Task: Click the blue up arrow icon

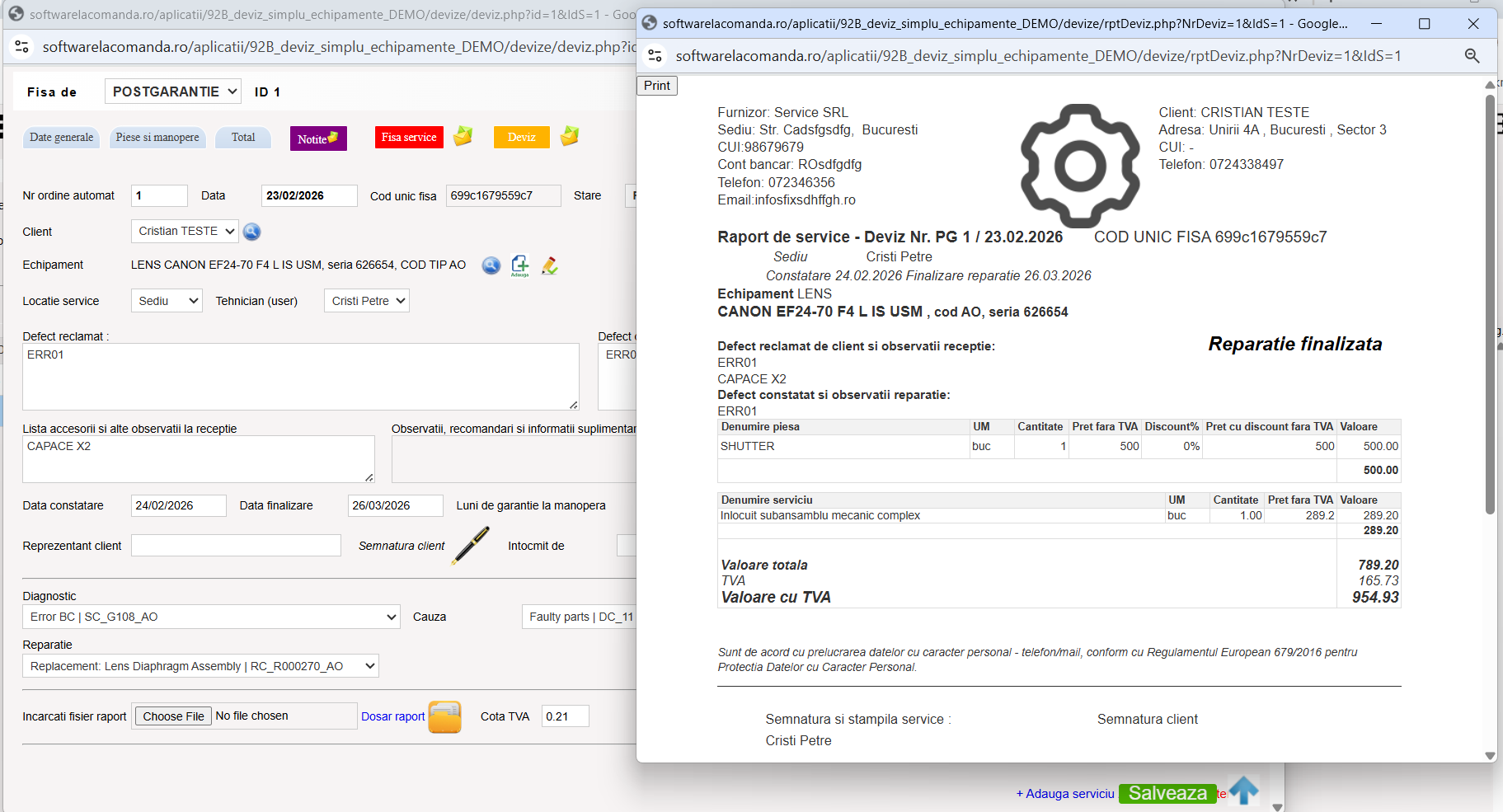Action: (1244, 791)
